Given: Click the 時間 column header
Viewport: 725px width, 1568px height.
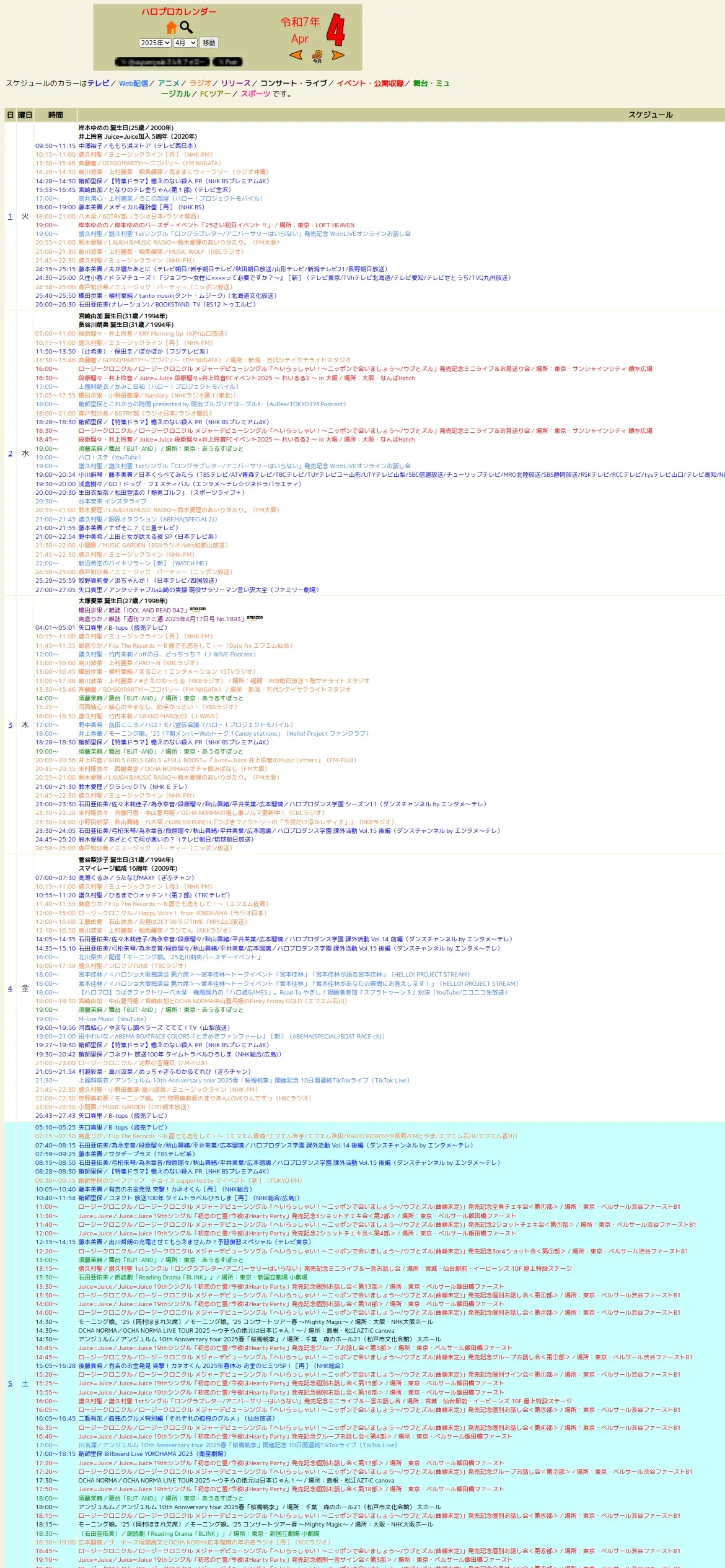Looking at the screenshot, I should (x=55, y=115).
